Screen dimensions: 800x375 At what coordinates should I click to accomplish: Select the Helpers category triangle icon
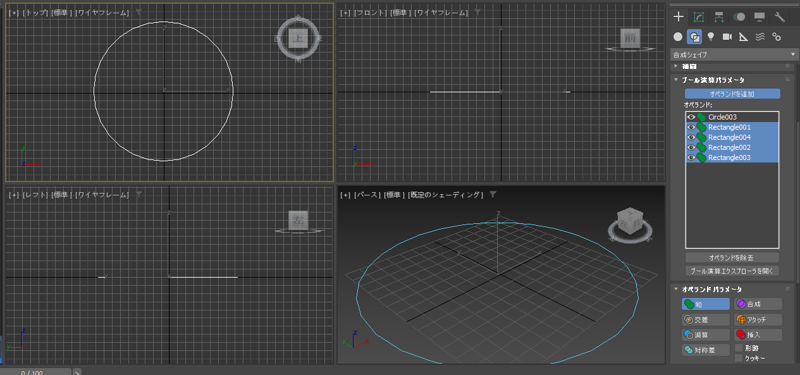(743, 37)
